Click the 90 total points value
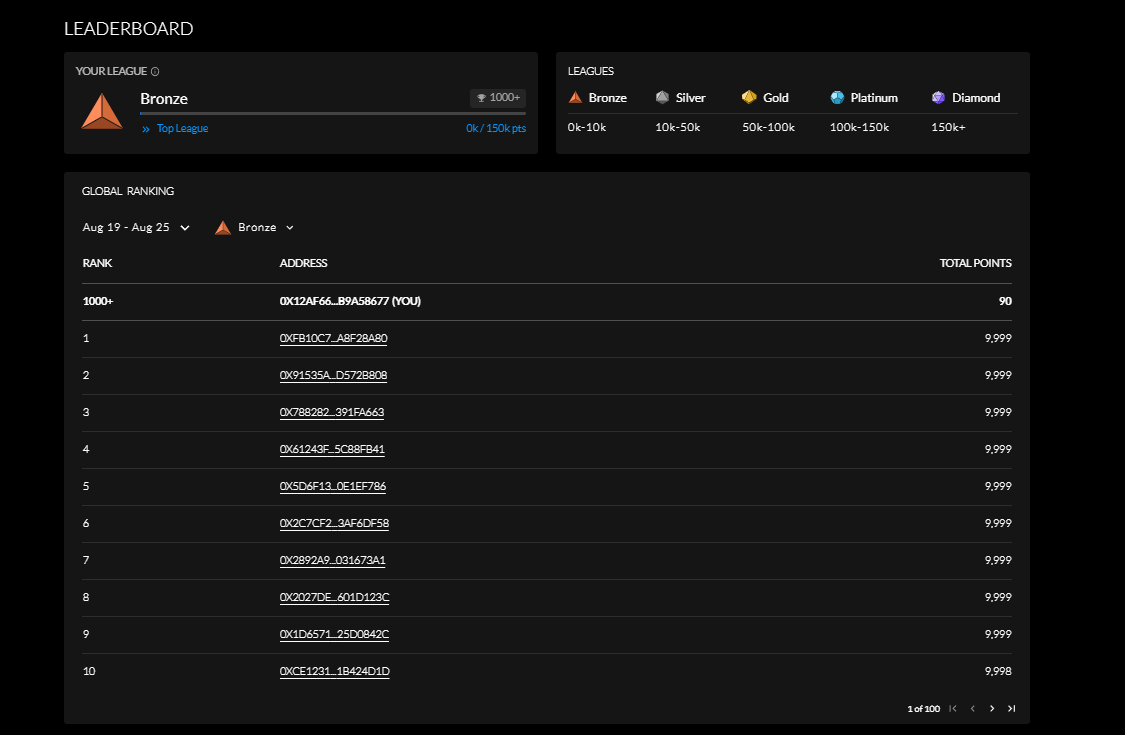1125x735 pixels. [1005, 301]
